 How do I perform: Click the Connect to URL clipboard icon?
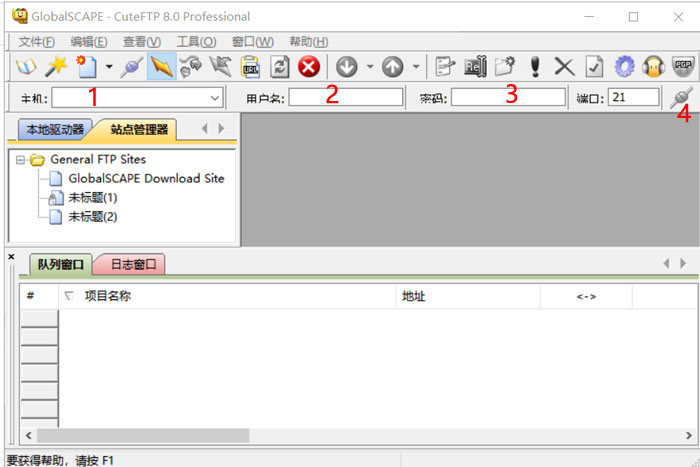coord(250,67)
